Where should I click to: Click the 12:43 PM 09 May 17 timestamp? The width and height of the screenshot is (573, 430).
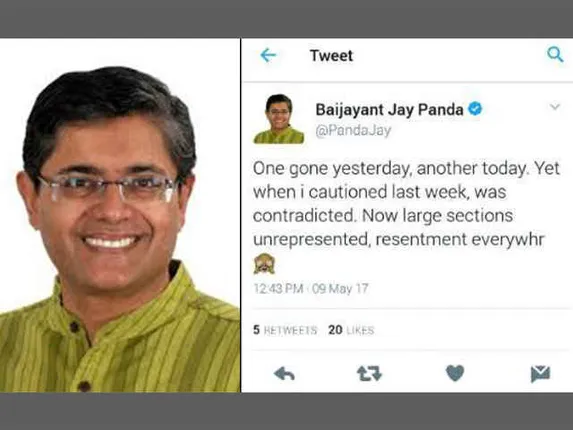[x=311, y=289]
